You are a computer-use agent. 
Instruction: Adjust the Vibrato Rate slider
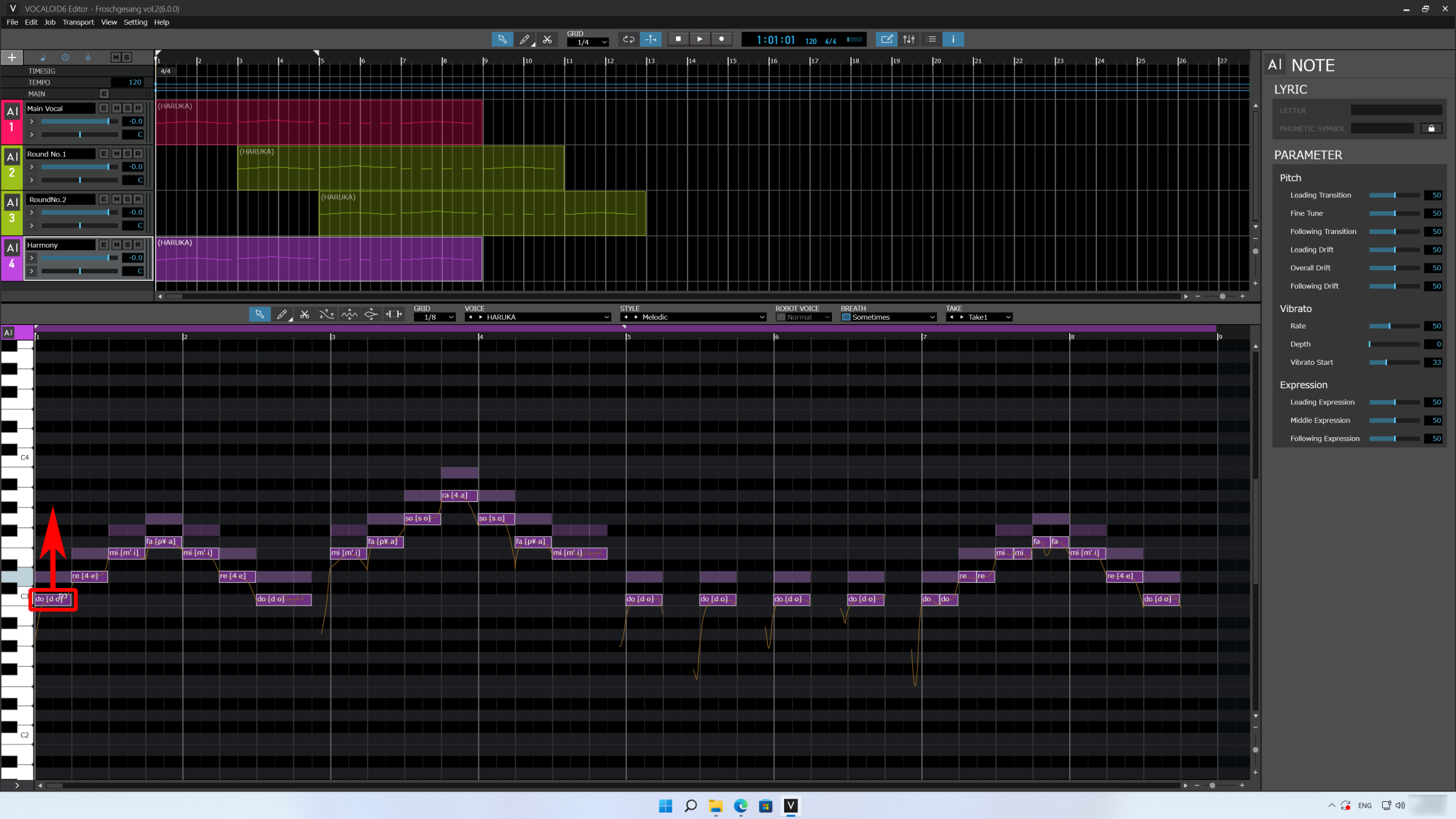pyautogui.click(x=1388, y=326)
